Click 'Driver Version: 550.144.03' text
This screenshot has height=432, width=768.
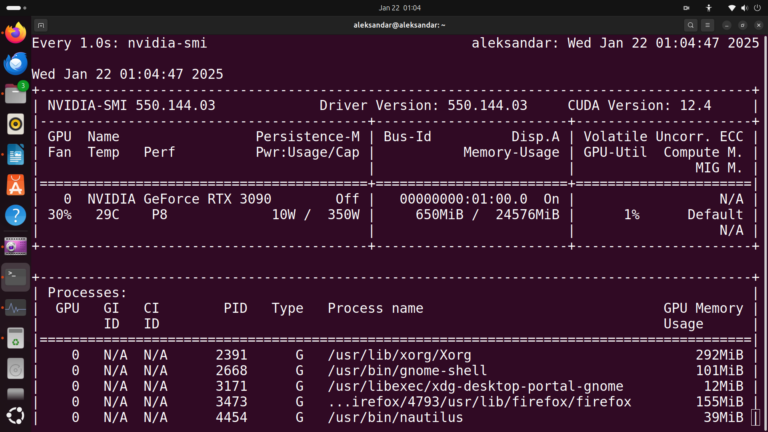[423, 105]
